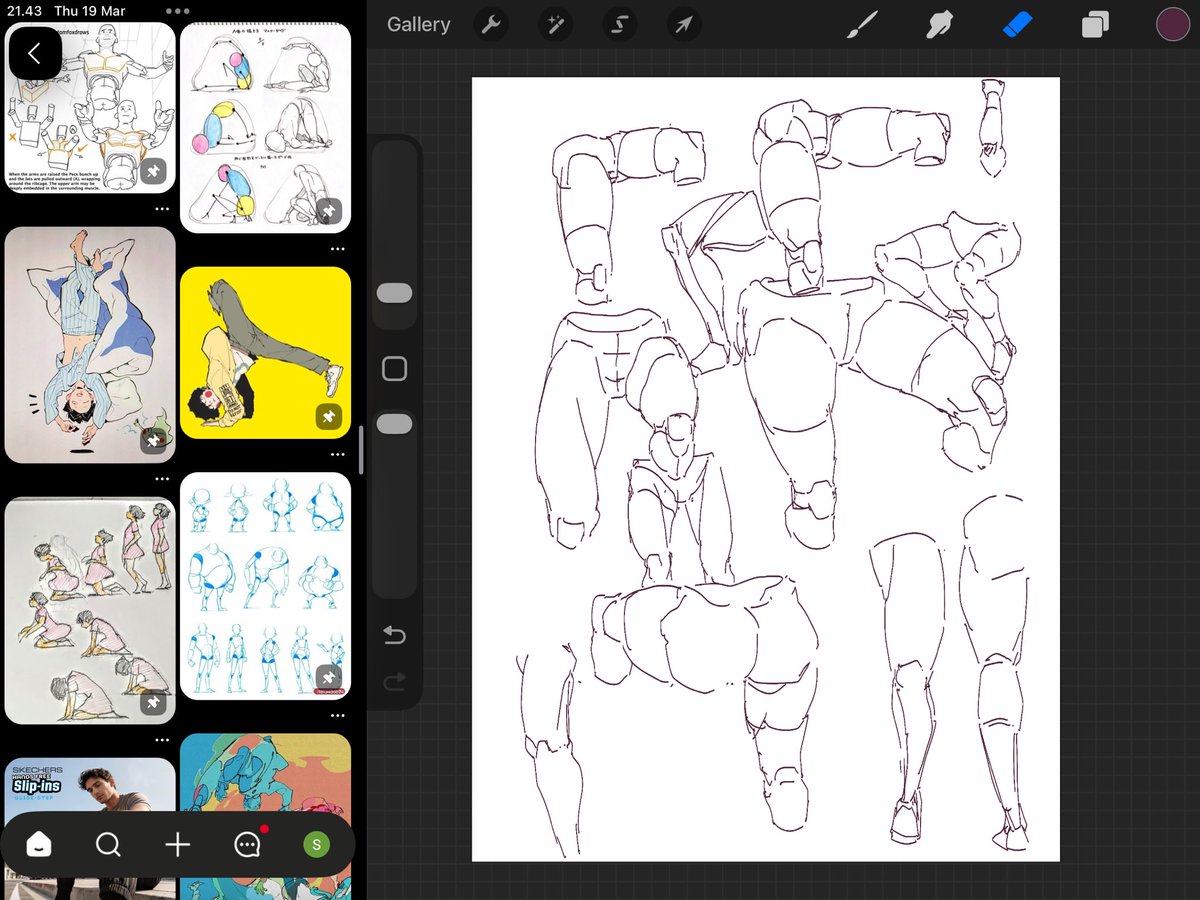Tap the square modify button in sidebar
This screenshot has width=1200, height=900.
point(395,369)
